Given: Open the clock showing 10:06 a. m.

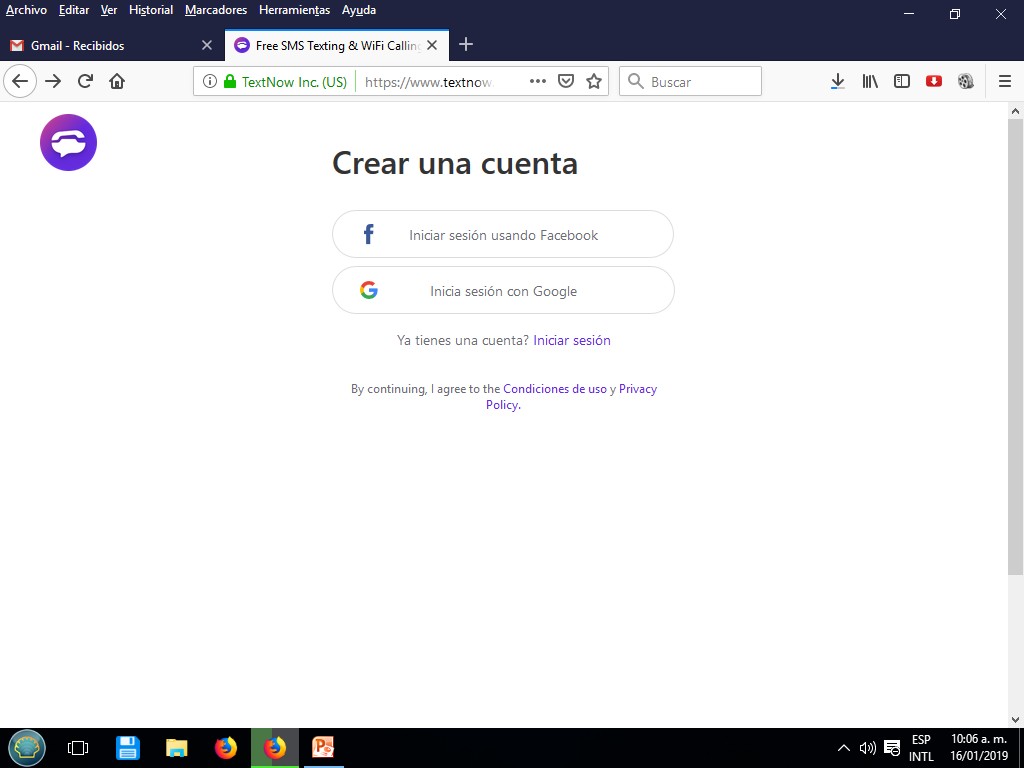Looking at the screenshot, I should tap(979, 748).
